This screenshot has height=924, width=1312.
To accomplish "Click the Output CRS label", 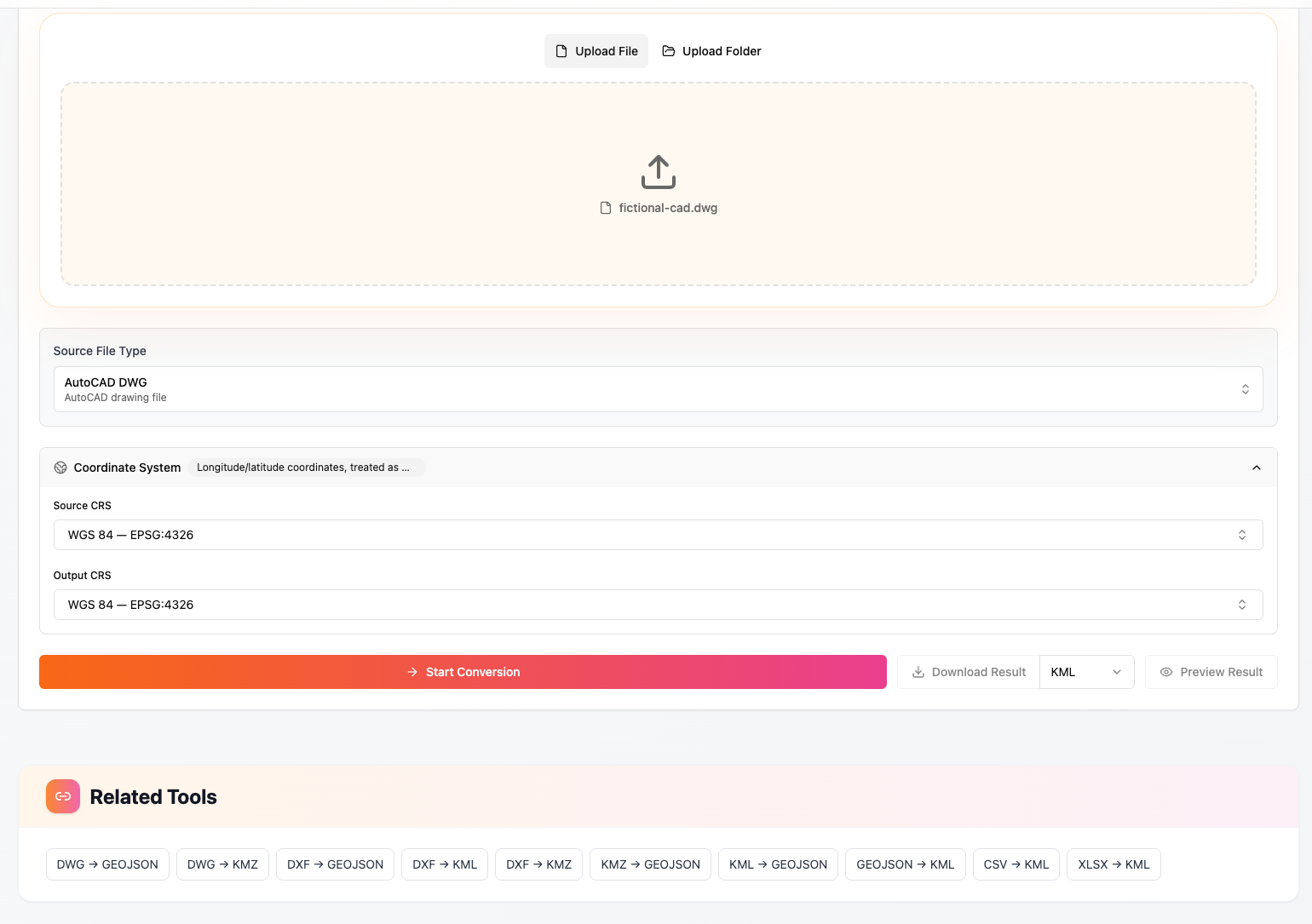I will (x=82, y=576).
